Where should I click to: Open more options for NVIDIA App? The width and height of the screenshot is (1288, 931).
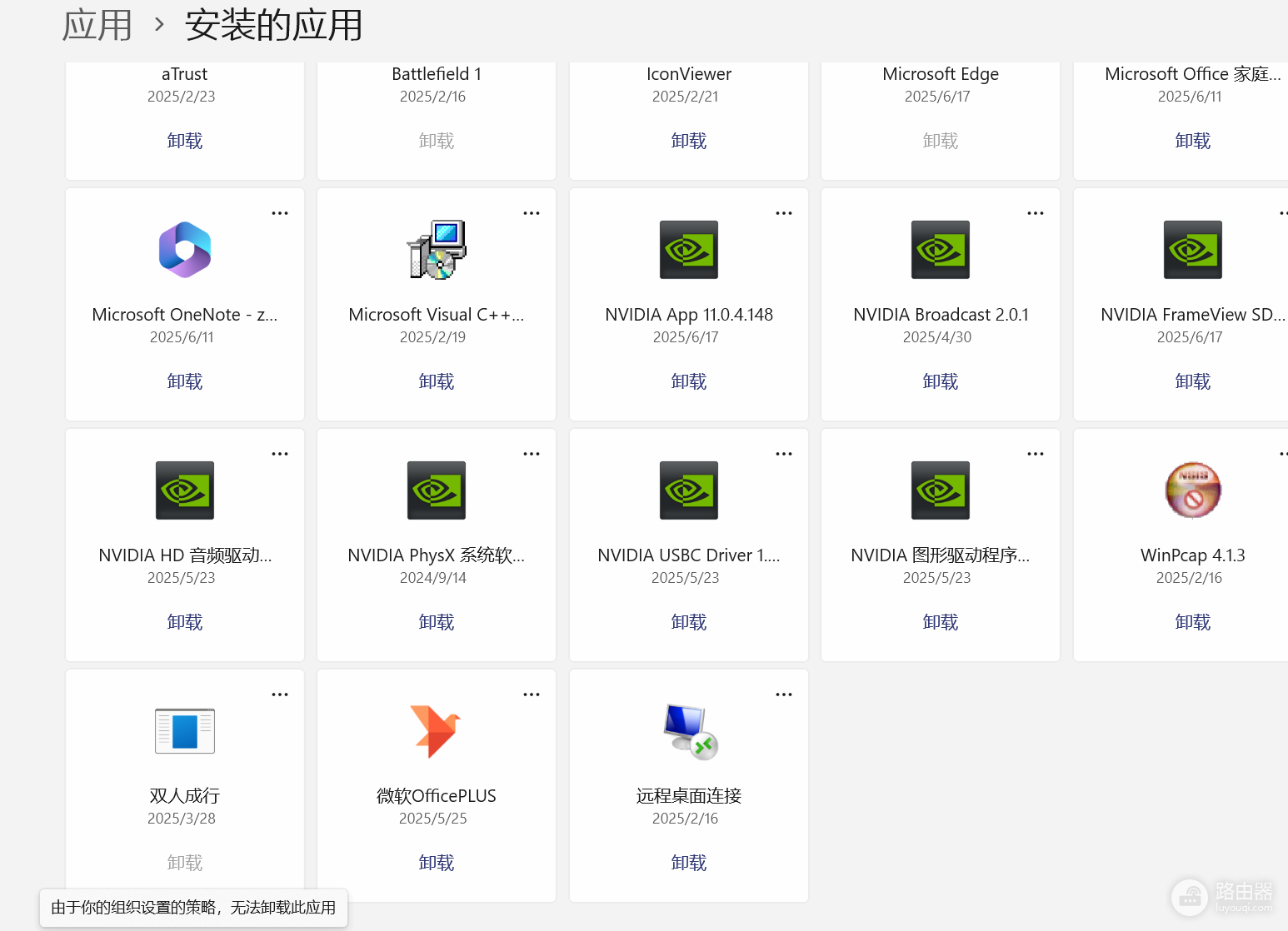tap(784, 213)
